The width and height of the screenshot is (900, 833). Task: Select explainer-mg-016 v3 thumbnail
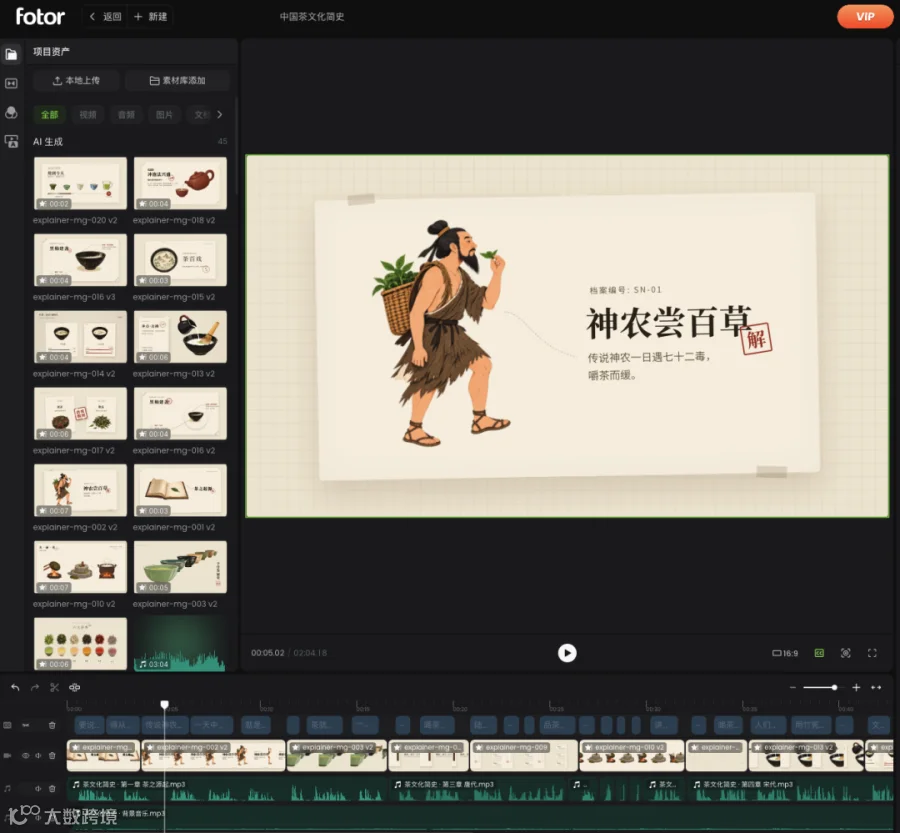pos(80,259)
